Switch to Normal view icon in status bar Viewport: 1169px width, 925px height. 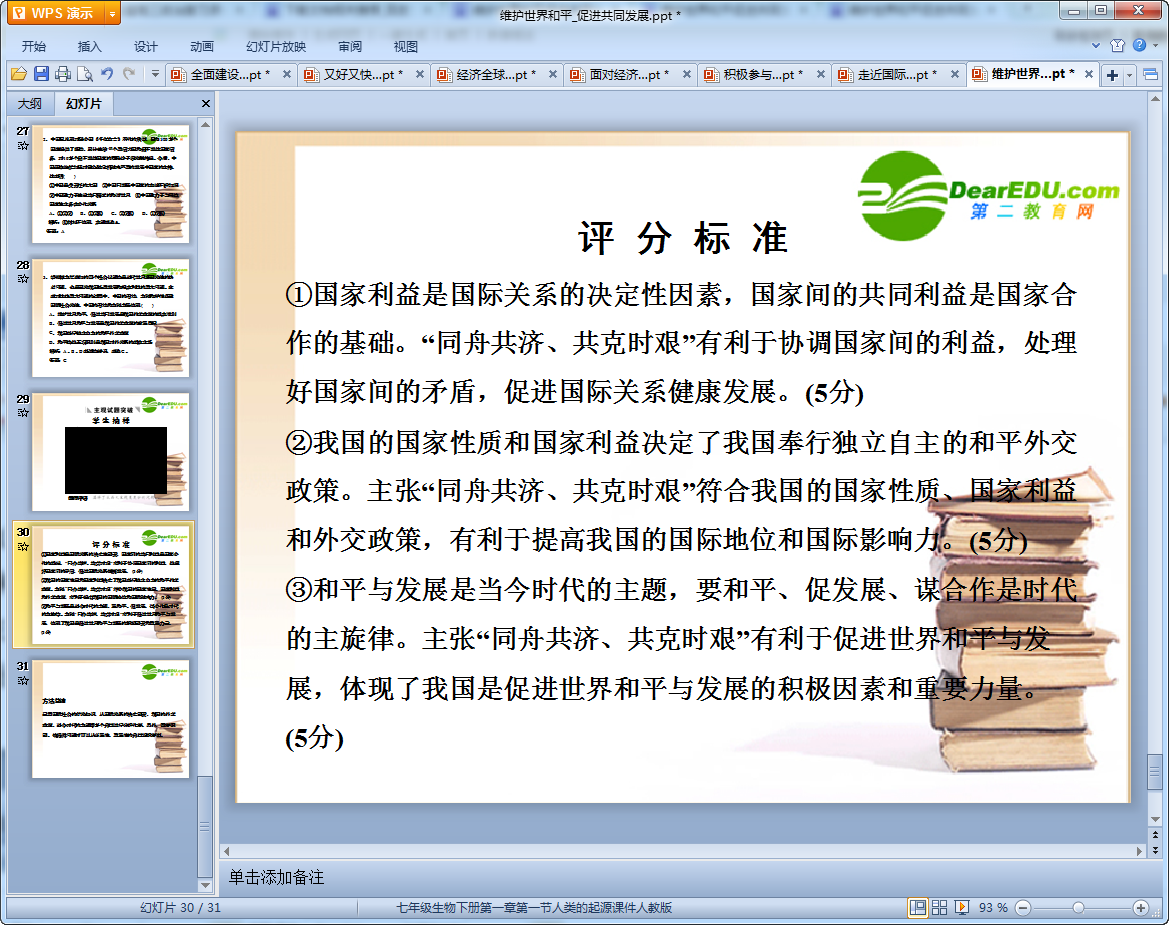click(918, 907)
